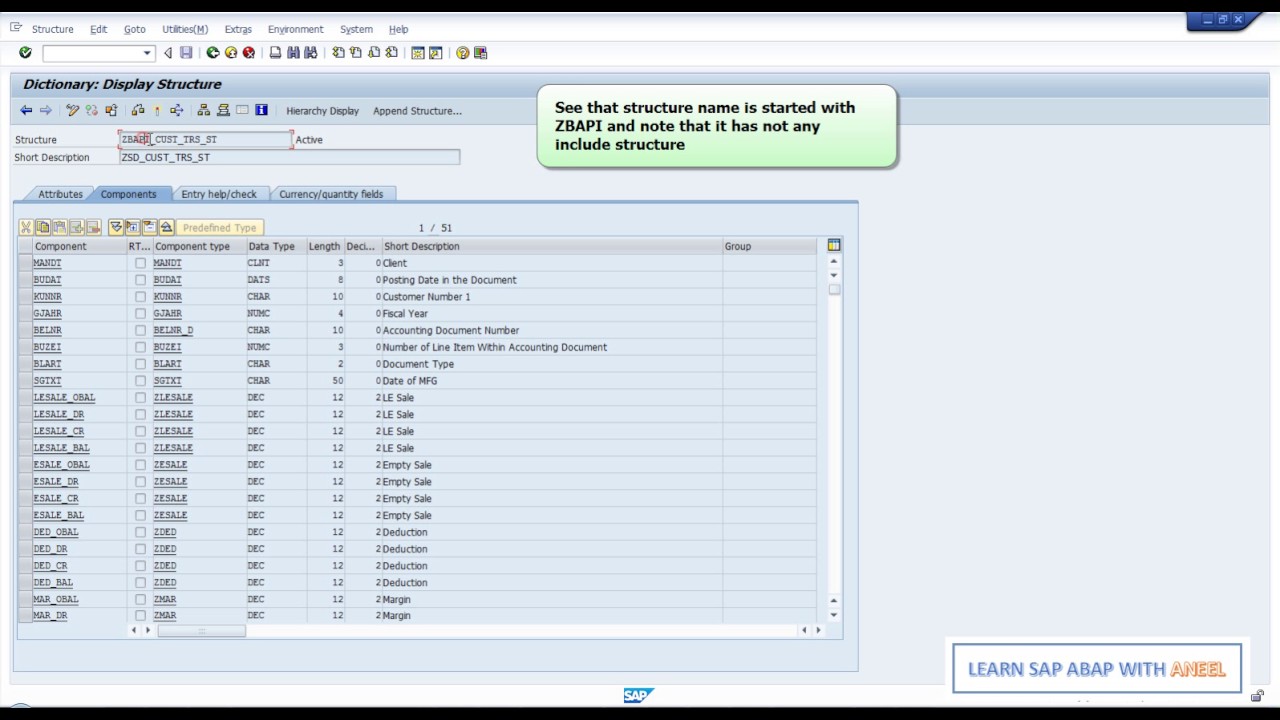Tick the RT checkbox for DED_BAL row
1280x720 pixels.
pos(140,582)
